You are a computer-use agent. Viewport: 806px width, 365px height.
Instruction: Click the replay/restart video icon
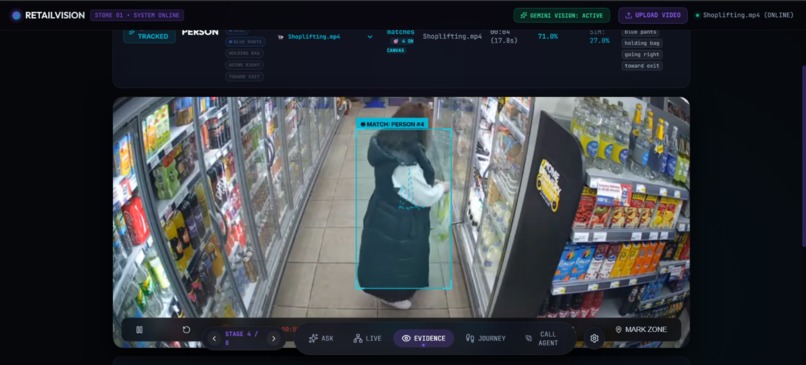[x=187, y=330]
